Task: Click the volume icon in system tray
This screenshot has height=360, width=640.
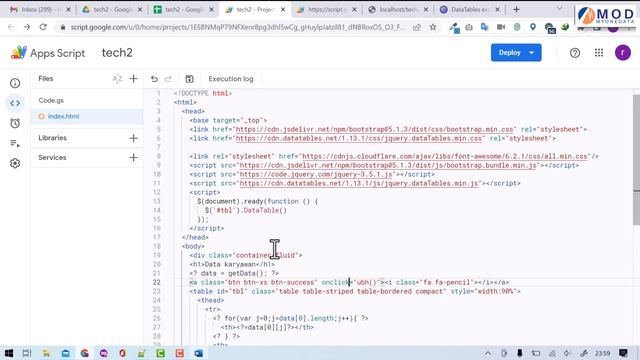Action: (567, 353)
